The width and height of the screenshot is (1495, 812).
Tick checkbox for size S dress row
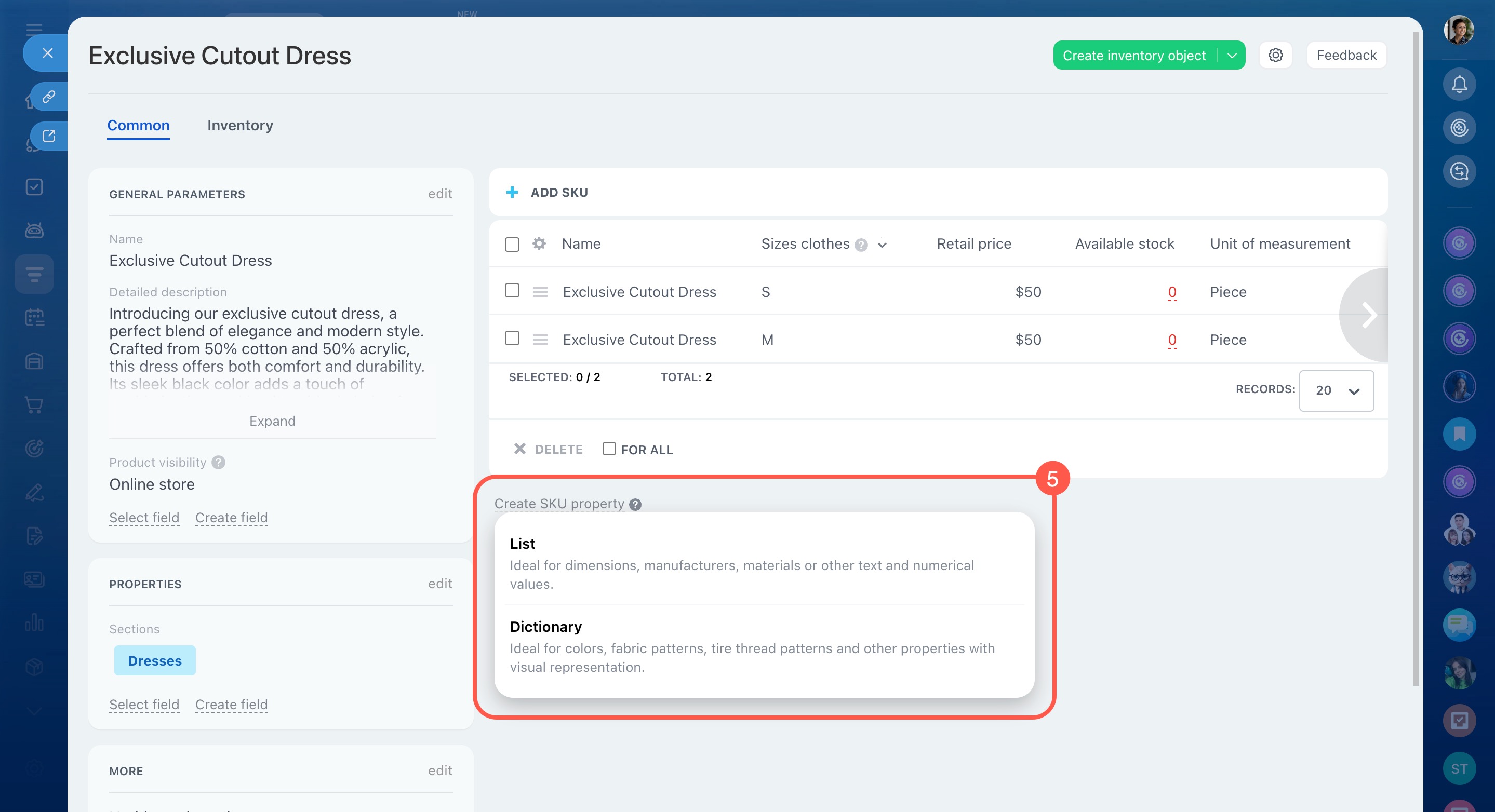click(512, 291)
